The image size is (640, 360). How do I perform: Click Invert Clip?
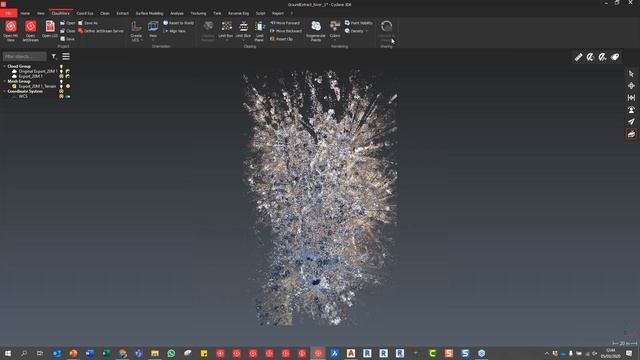coord(282,39)
